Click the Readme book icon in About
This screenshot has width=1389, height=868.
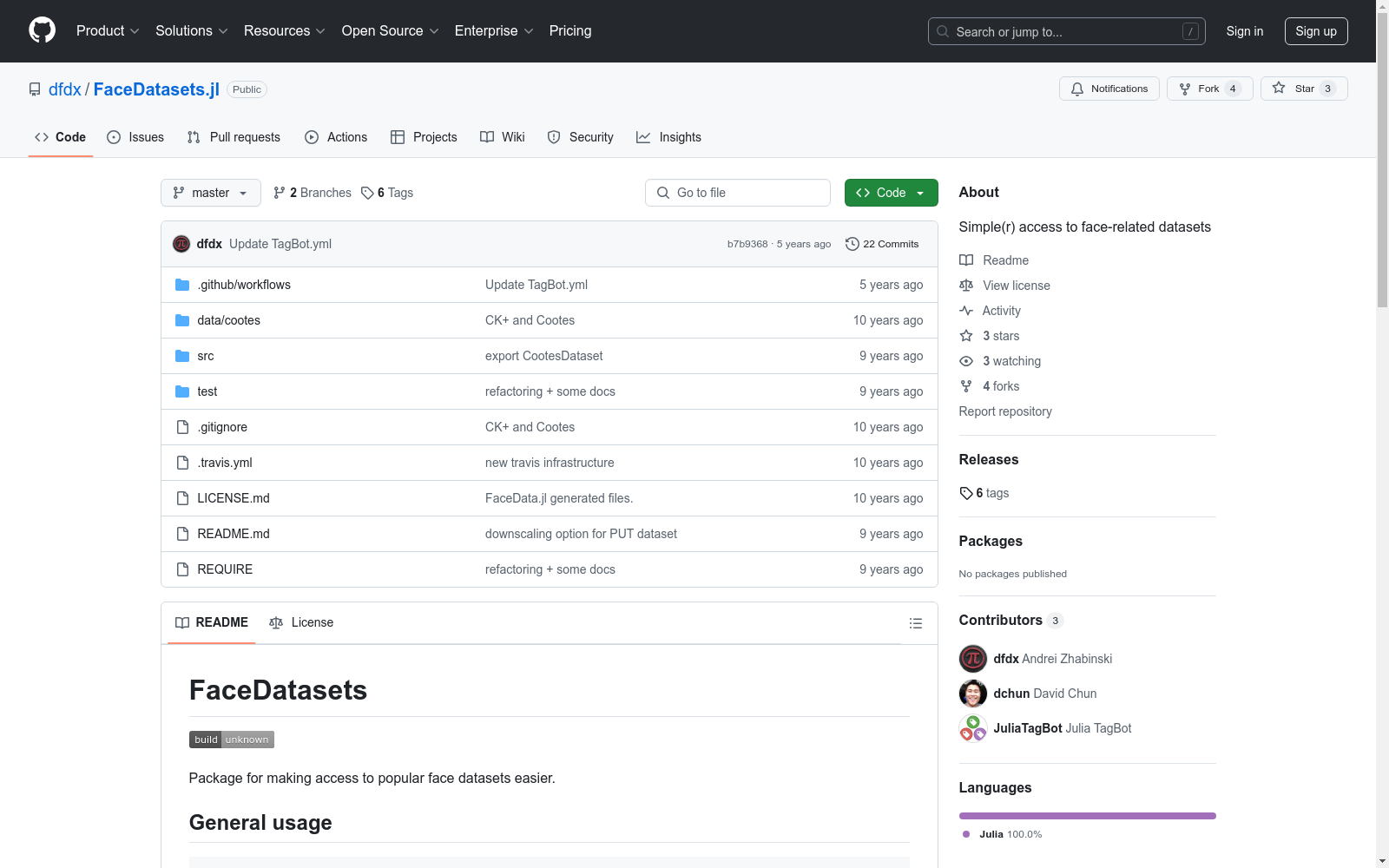coord(966,260)
